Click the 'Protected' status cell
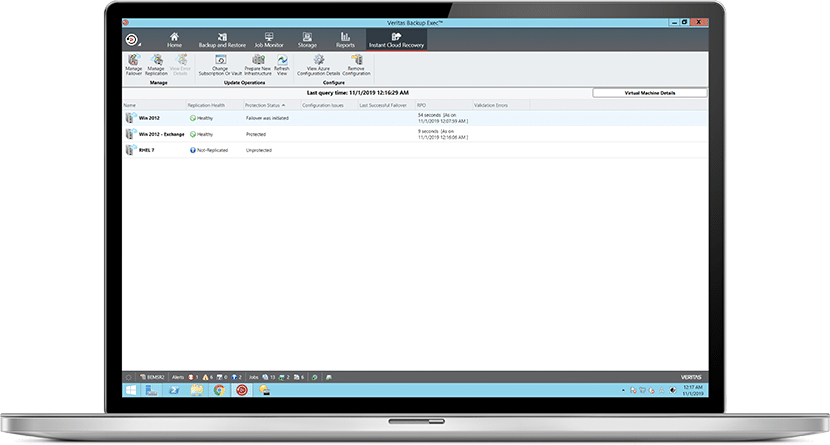This screenshot has width=830, height=445. pyautogui.click(x=256, y=134)
